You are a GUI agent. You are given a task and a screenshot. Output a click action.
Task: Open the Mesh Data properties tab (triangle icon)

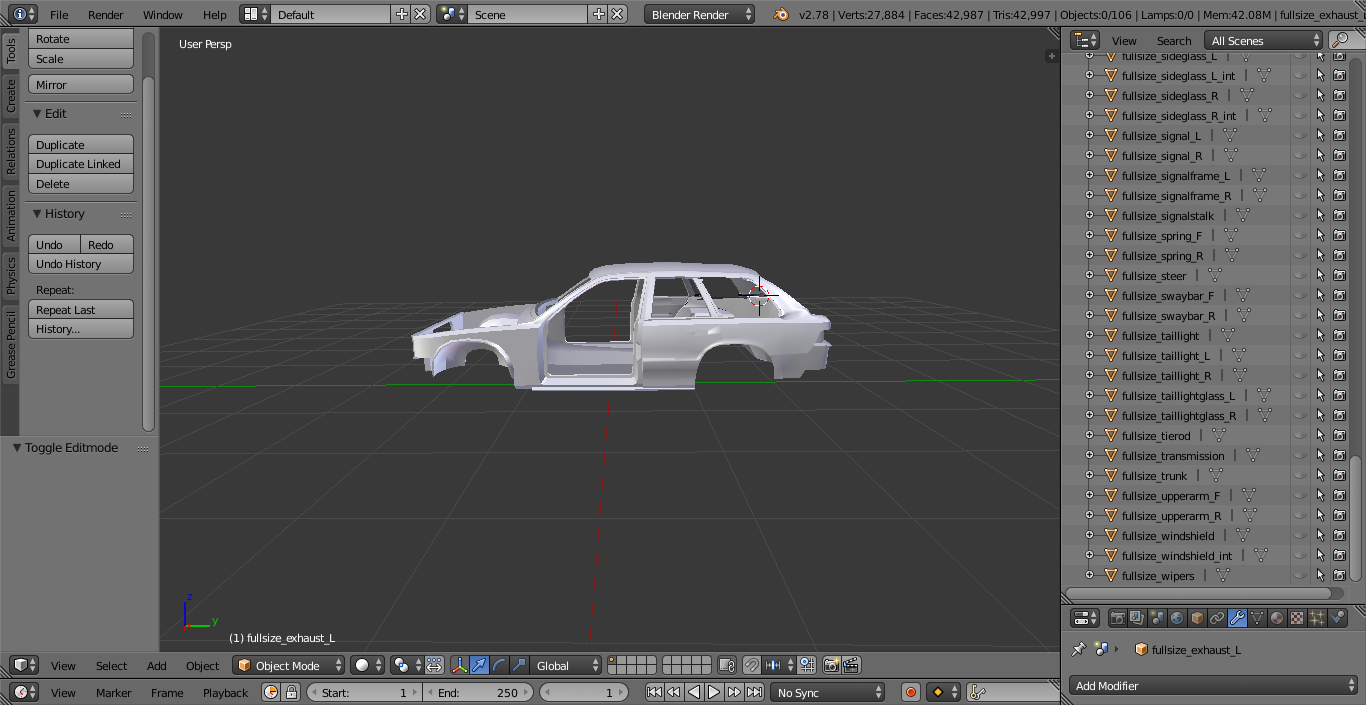(1257, 618)
